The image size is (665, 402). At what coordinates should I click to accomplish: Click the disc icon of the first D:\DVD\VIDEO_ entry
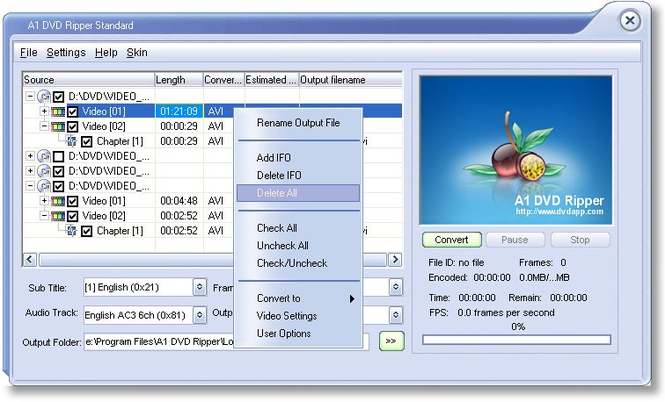coord(43,97)
